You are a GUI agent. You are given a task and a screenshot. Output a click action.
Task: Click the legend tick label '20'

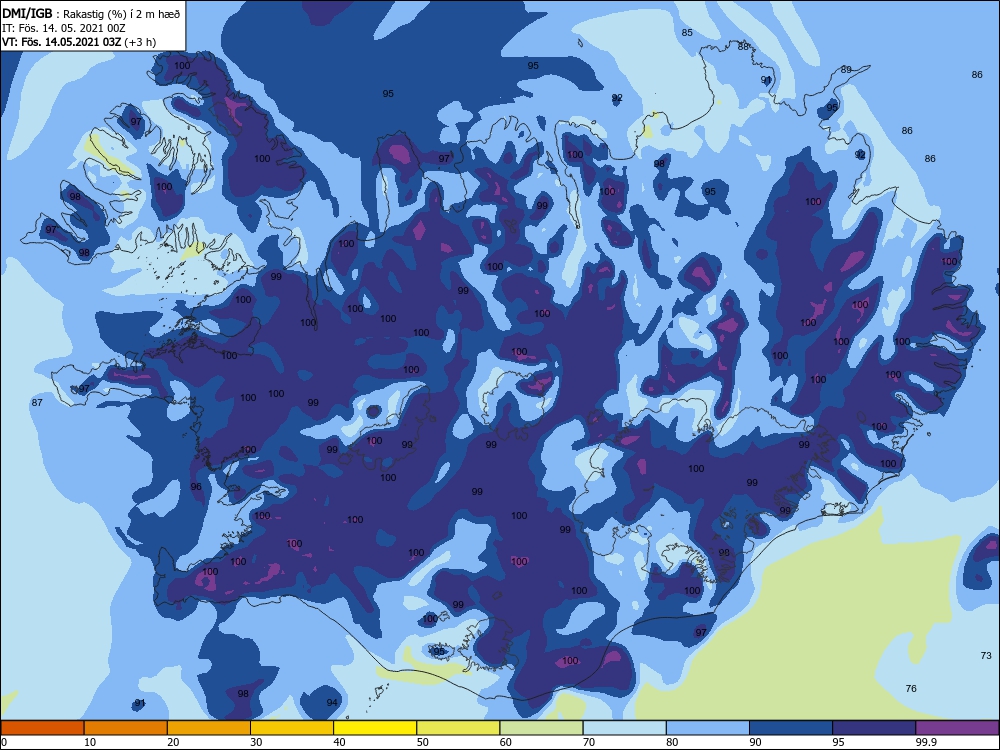tap(173, 742)
